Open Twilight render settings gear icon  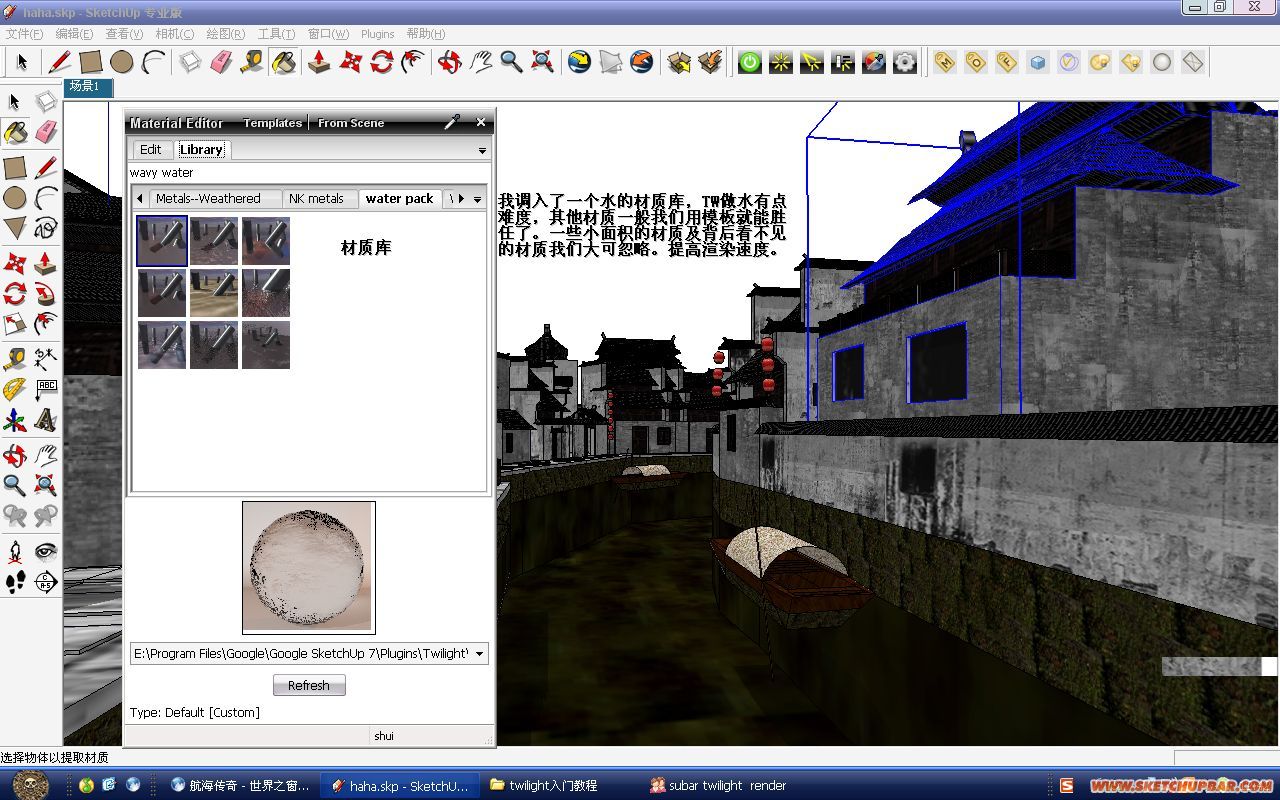905,62
